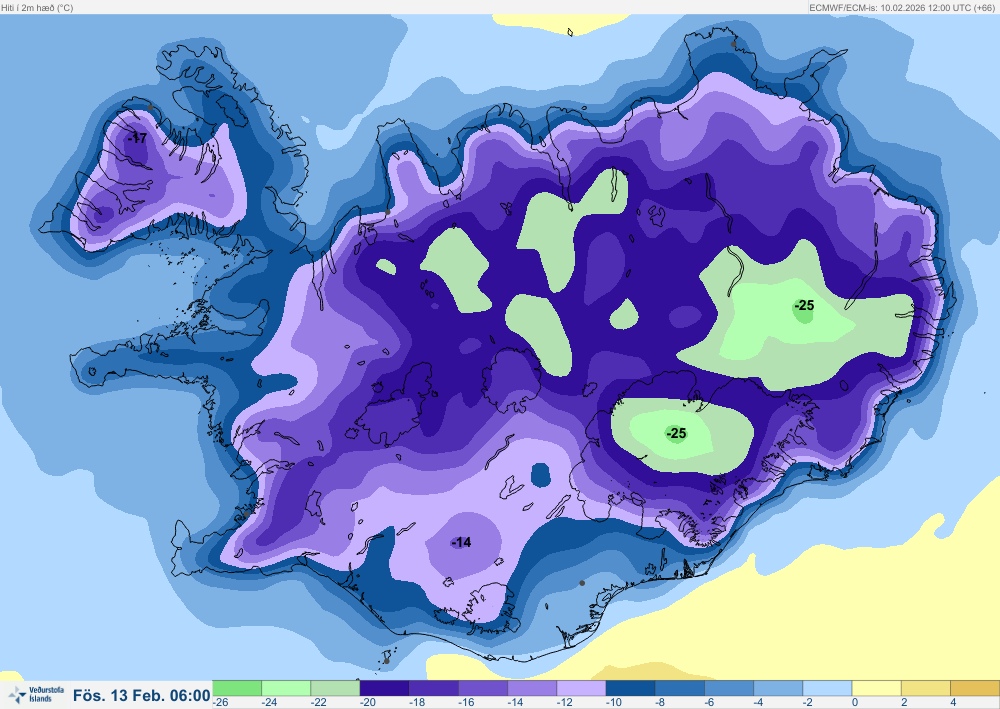Image resolution: width=1000 pixels, height=709 pixels.
Task: Click the -26 value on the legend scale
Action: [221, 703]
